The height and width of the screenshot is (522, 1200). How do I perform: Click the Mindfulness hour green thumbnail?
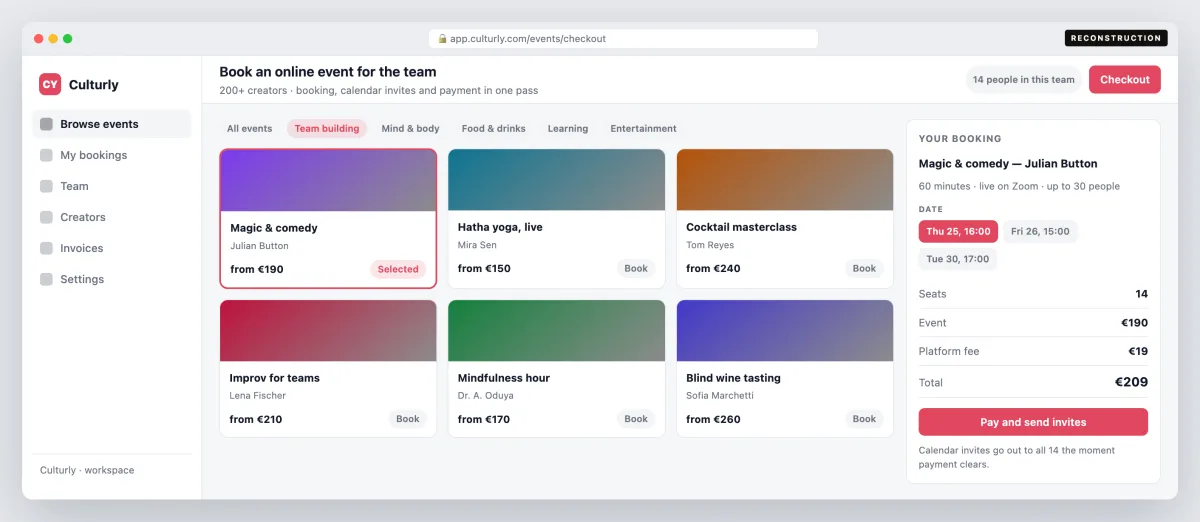(x=556, y=331)
